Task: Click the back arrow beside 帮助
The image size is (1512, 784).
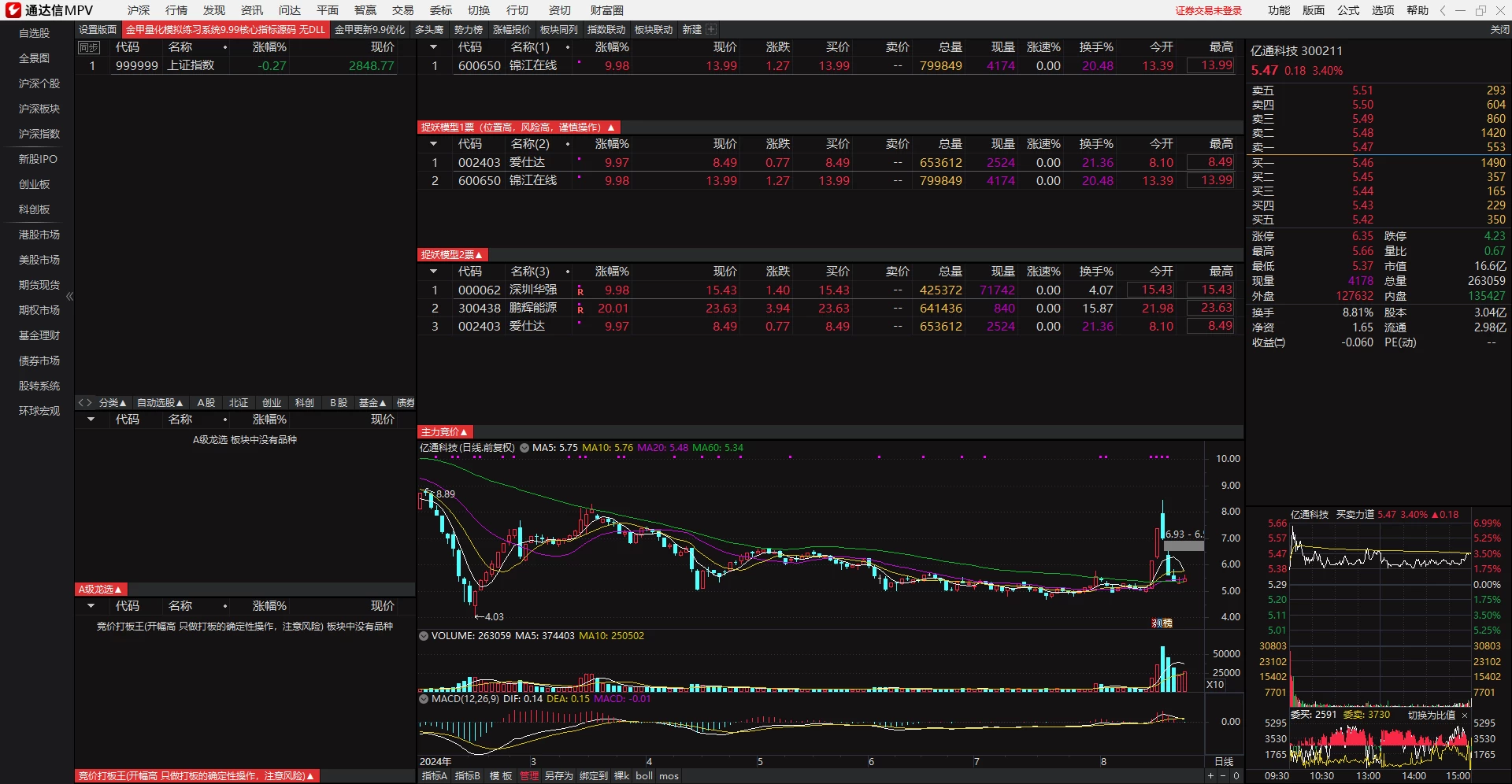Action: pos(1443,10)
